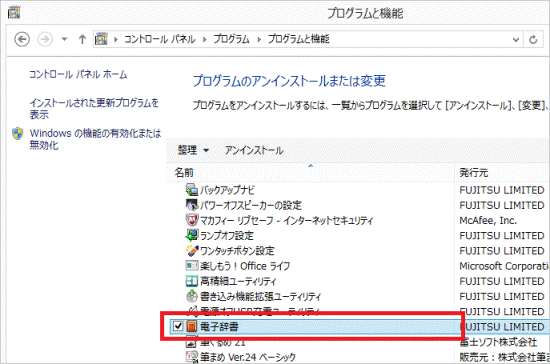Image resolution: width=550 pixels, height=364 pixels.
Task: Click the shield icon beside Windows の機能
Action: pos(18,133)
